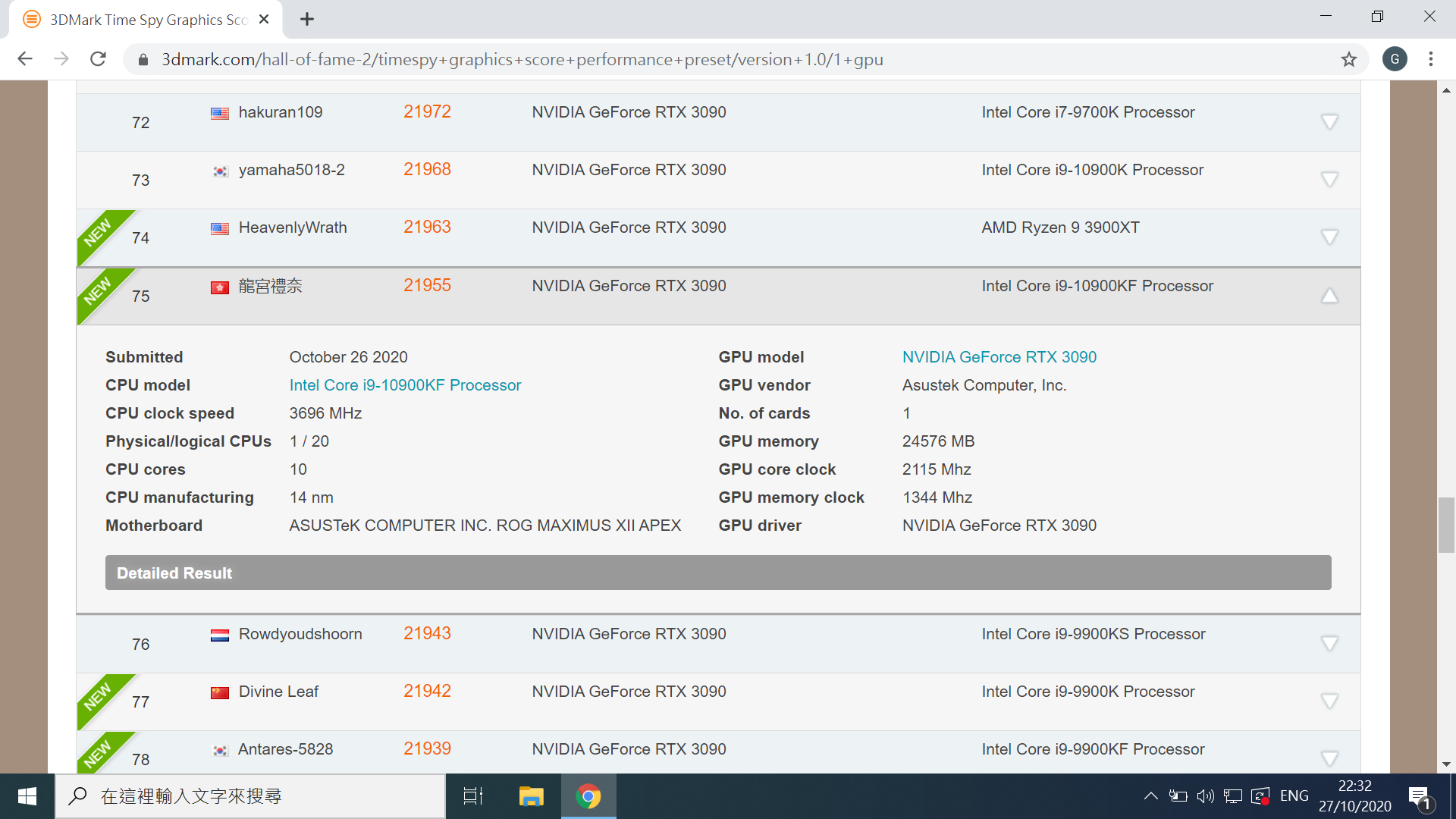
Task: Open a new browser tab
Action: [307, 19]
